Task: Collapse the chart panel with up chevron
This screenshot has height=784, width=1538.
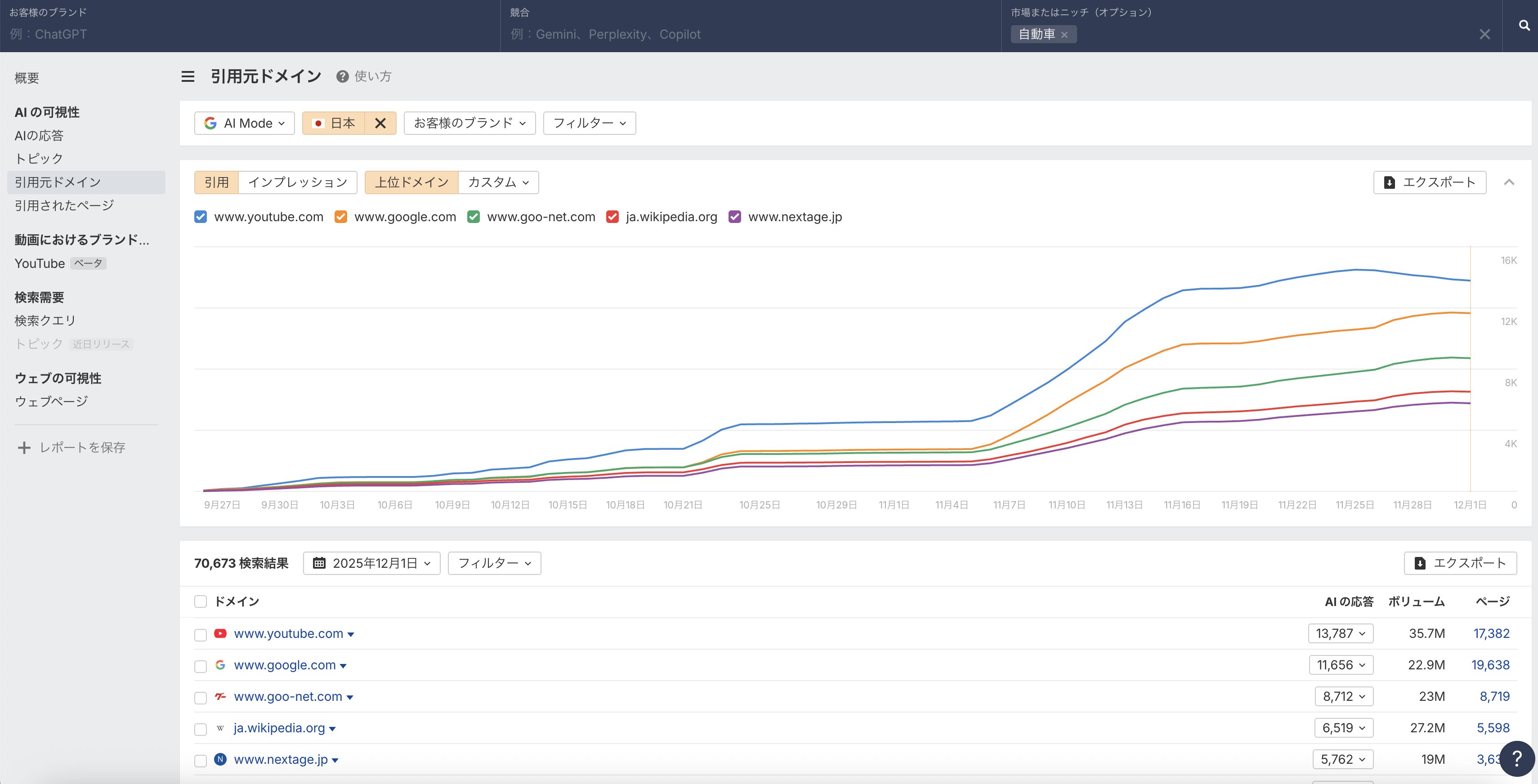Action: [1509, 183]
